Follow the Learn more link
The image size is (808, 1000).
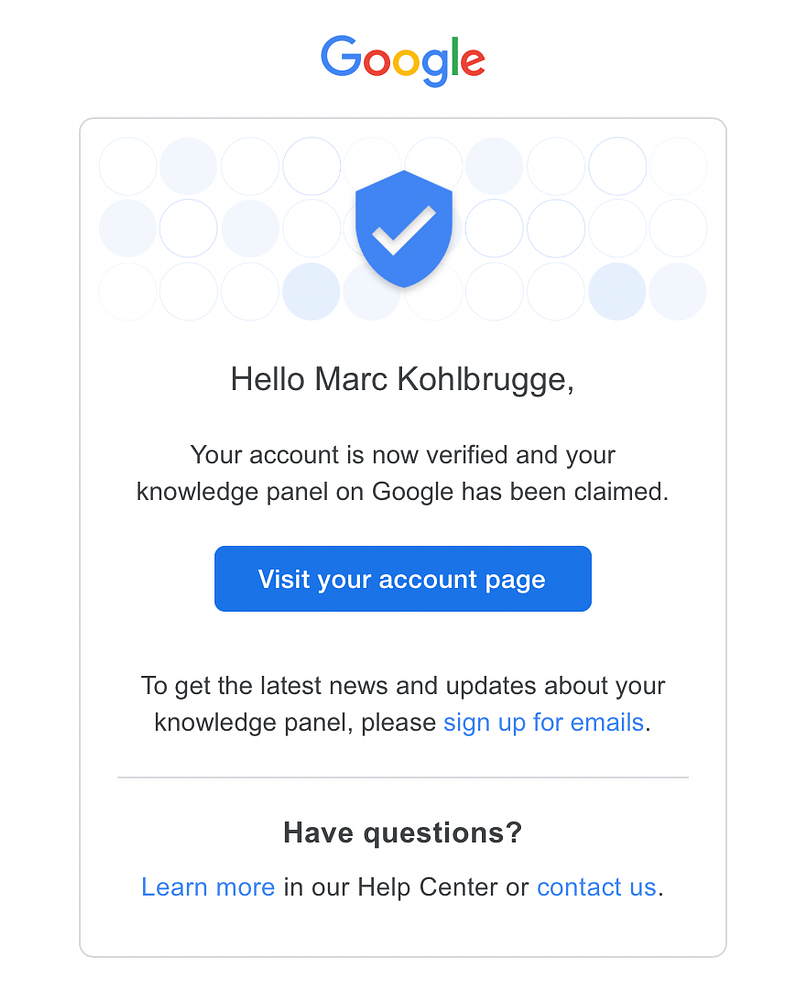208,887
